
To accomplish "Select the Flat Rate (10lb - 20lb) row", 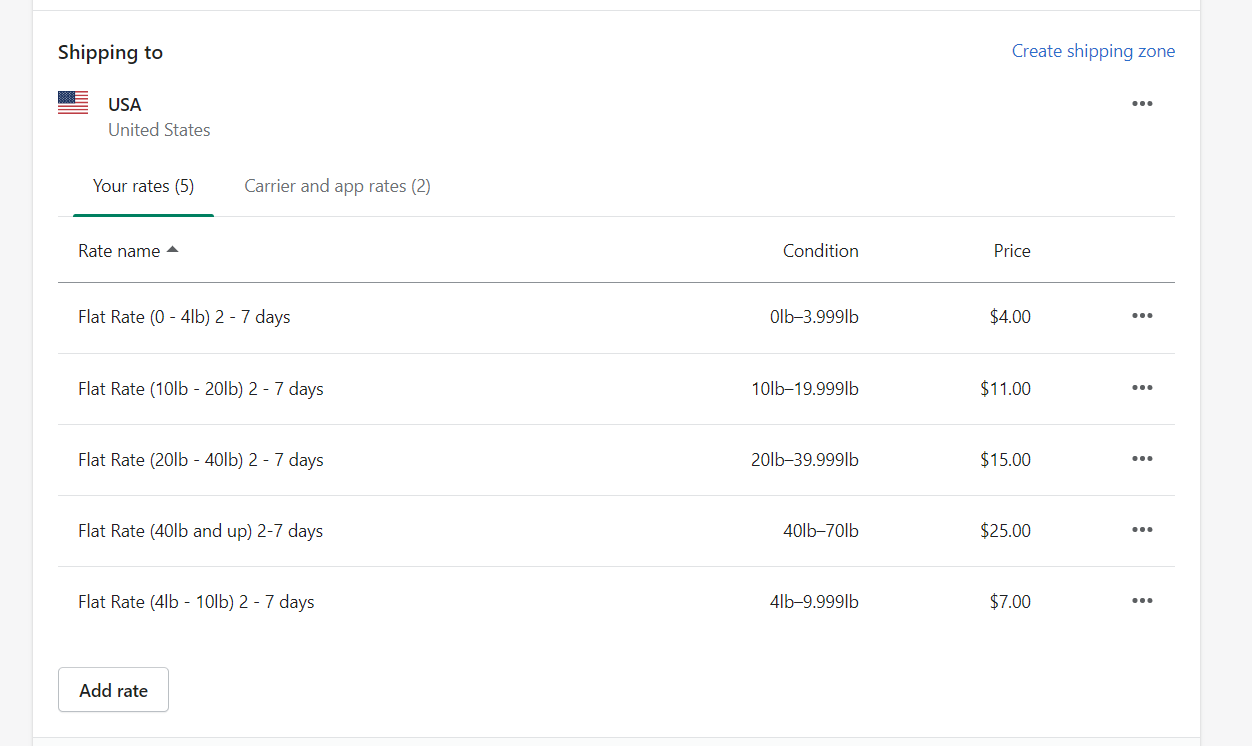I will tap(200, 389).
